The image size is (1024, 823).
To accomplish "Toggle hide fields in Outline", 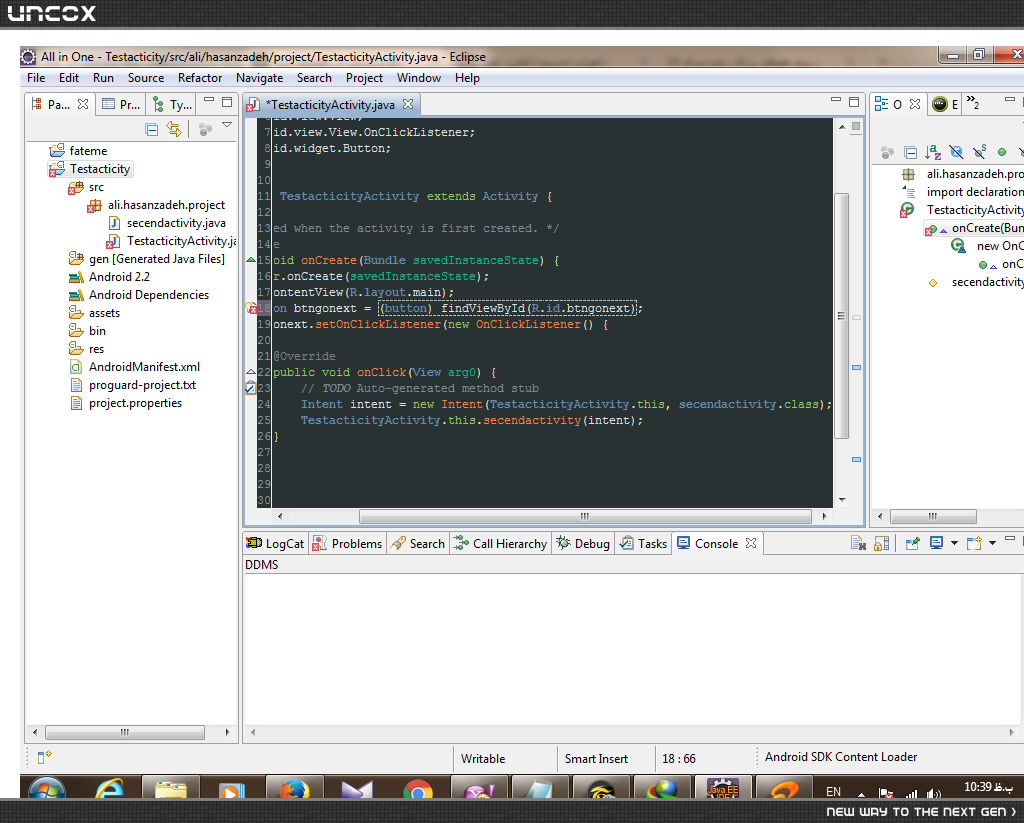I will tap(956, 152).
